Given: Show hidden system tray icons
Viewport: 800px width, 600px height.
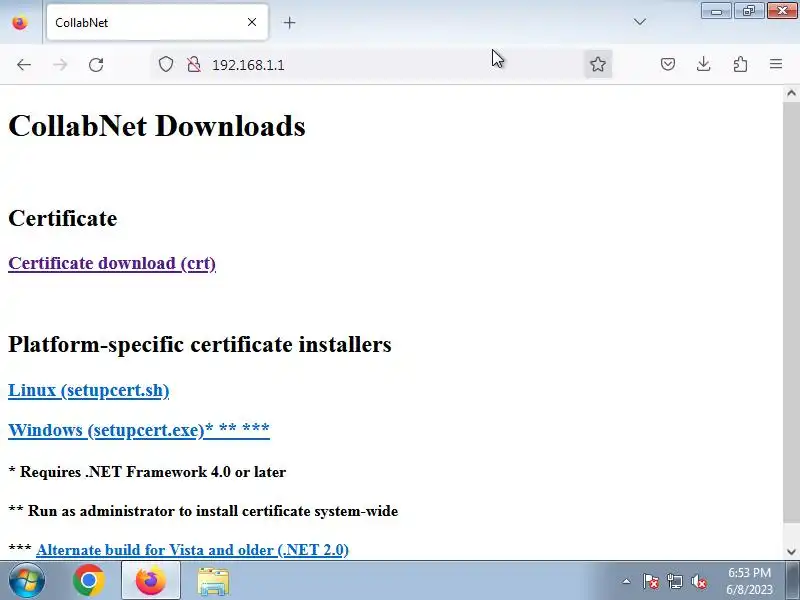Looking at the screenshot, I should click(x=626, y=581).
